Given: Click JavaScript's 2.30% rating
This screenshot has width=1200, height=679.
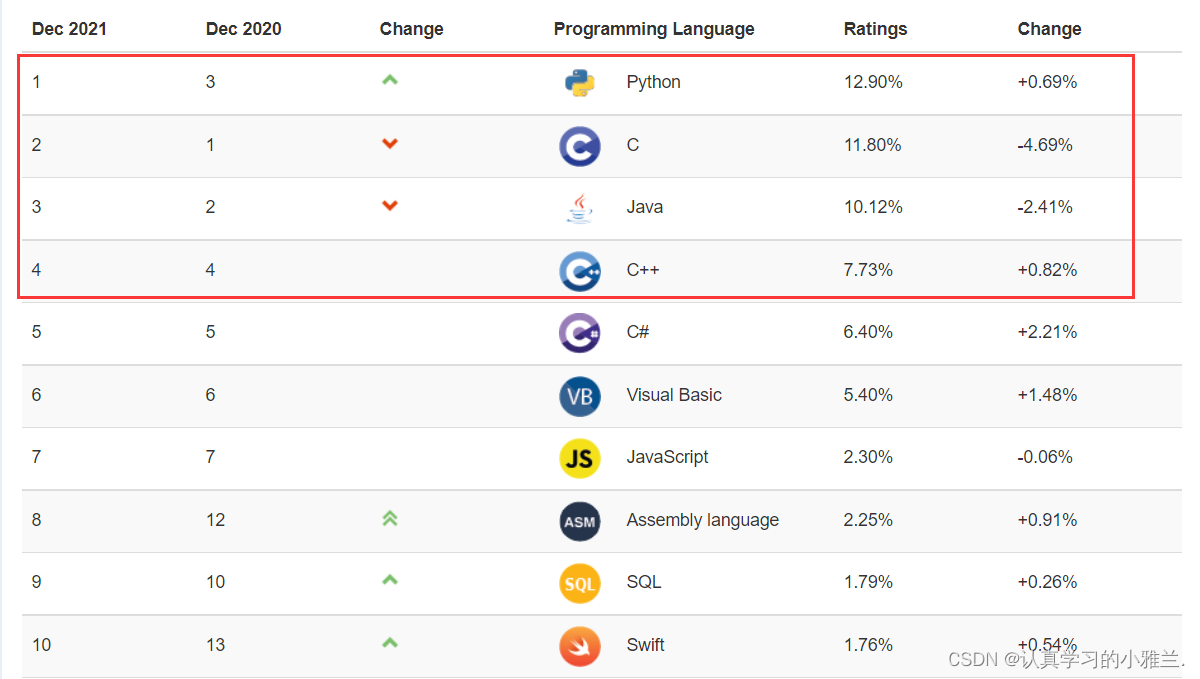Looking at the screenshot, I should click(x=869, y=457).
